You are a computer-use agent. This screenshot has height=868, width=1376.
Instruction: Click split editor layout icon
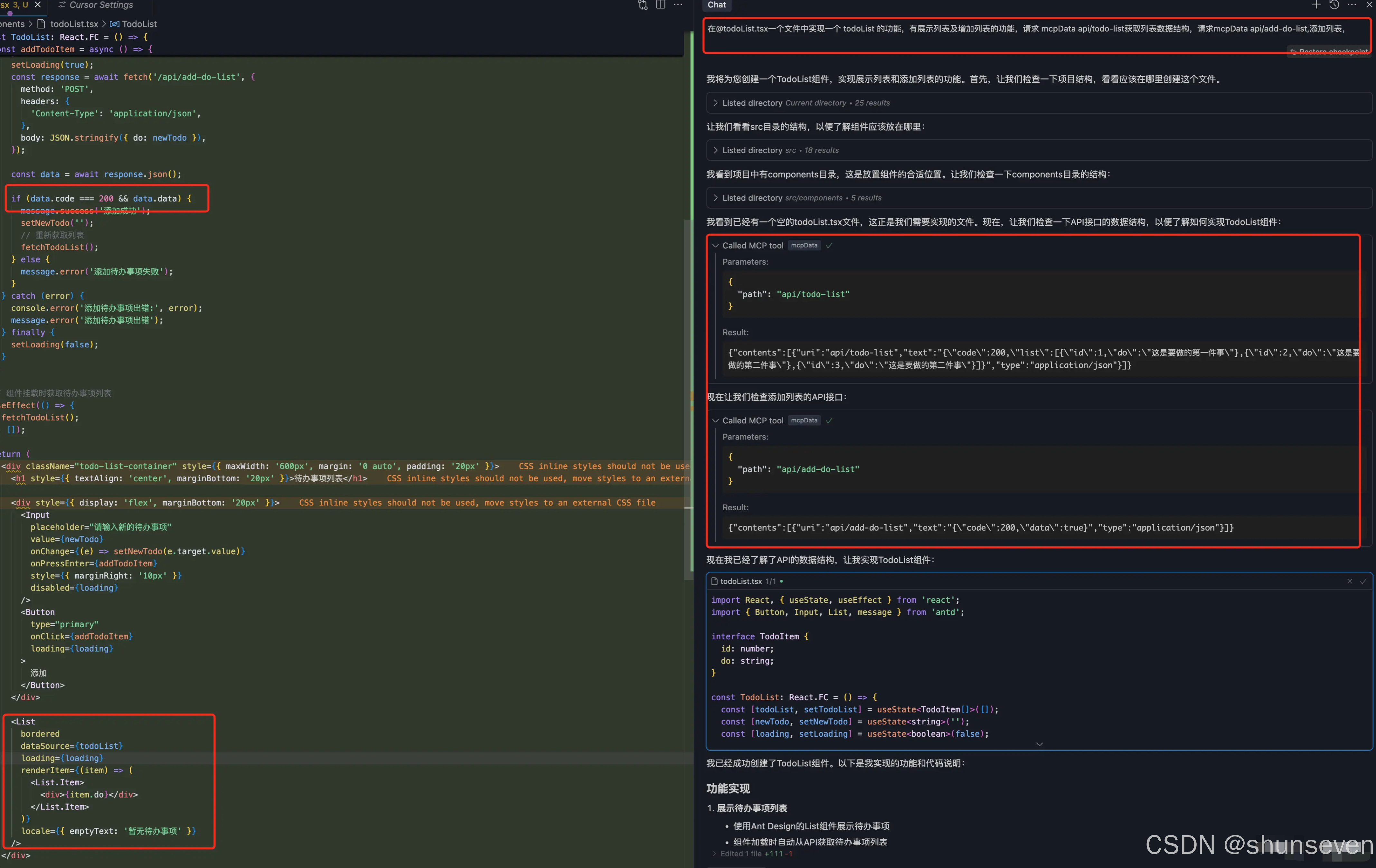[x=661, y=5]
